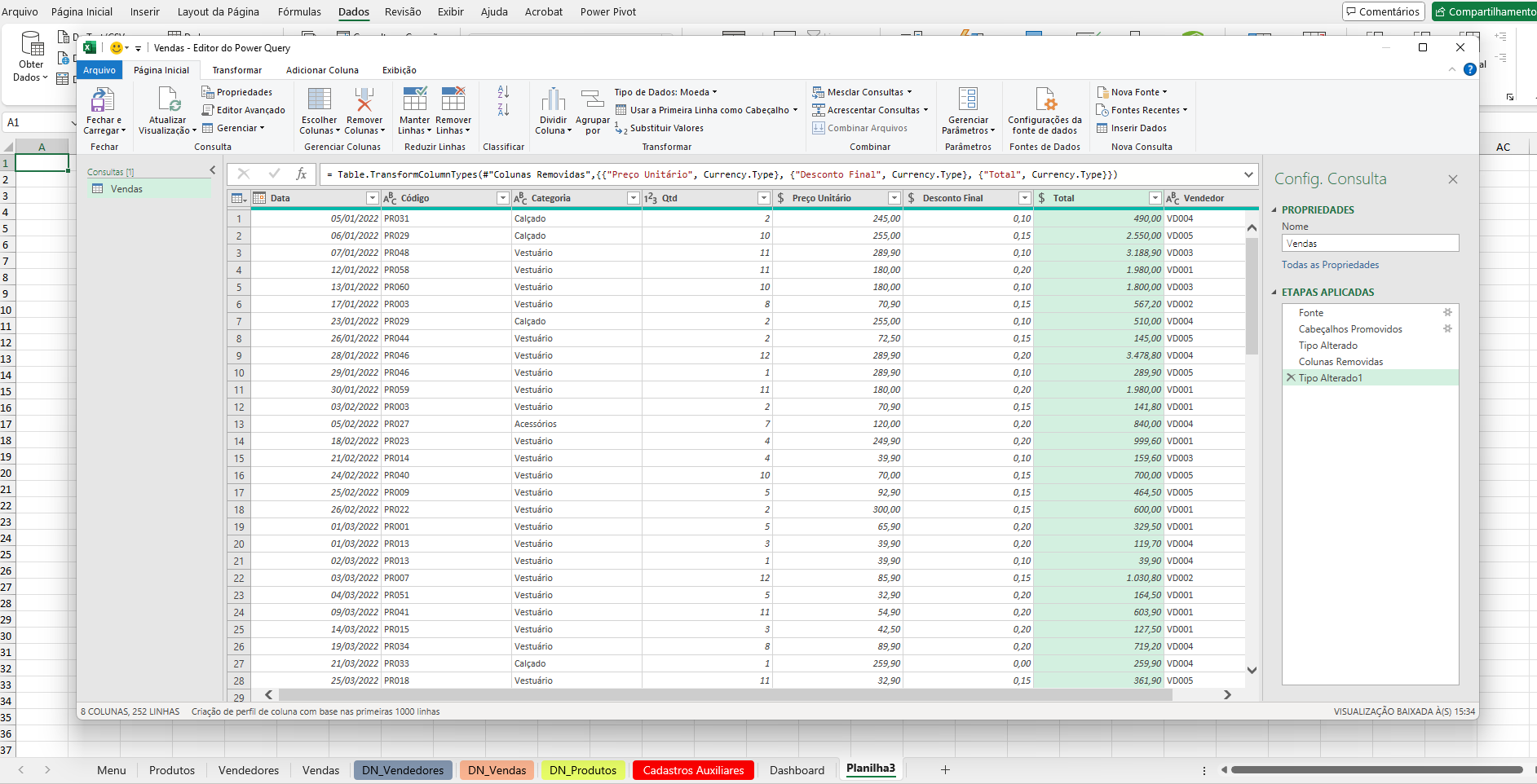Screen dimensions: 1537x784
Task: Click the formula bar text field
Action: (x=780, y=174)
